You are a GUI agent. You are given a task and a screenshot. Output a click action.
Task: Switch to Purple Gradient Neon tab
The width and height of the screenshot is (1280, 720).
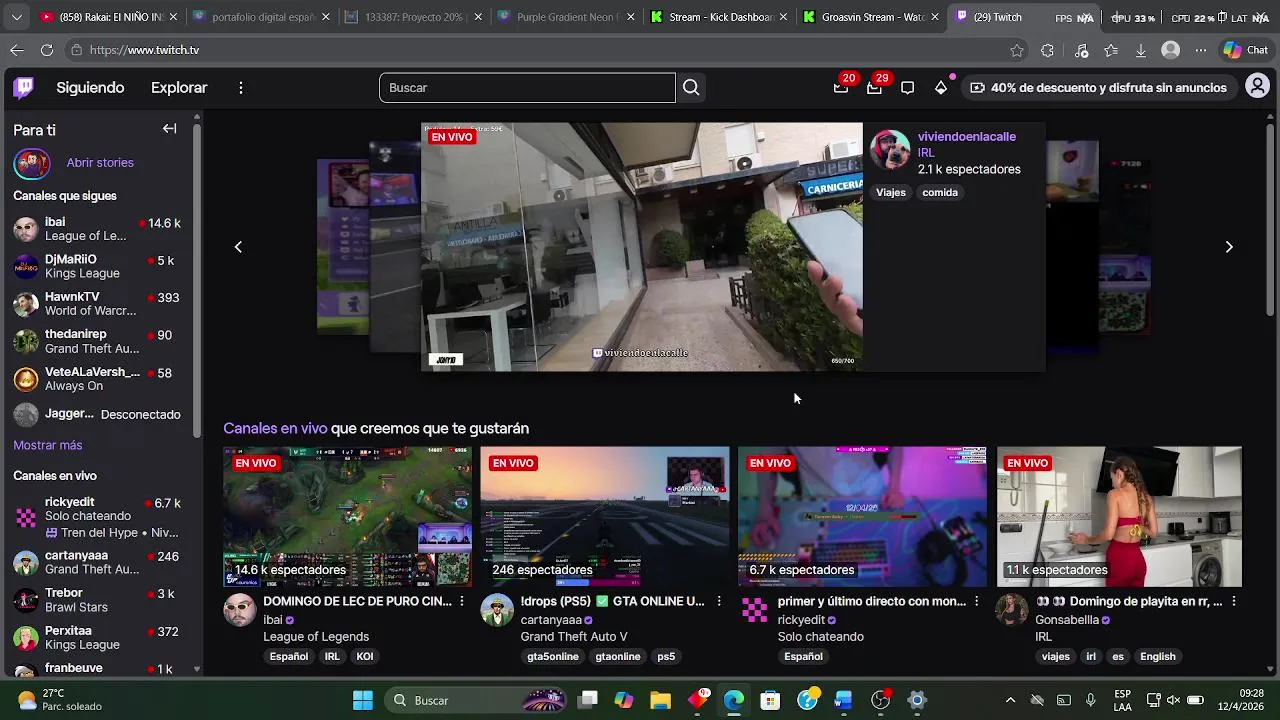click(x=565, y=17)
